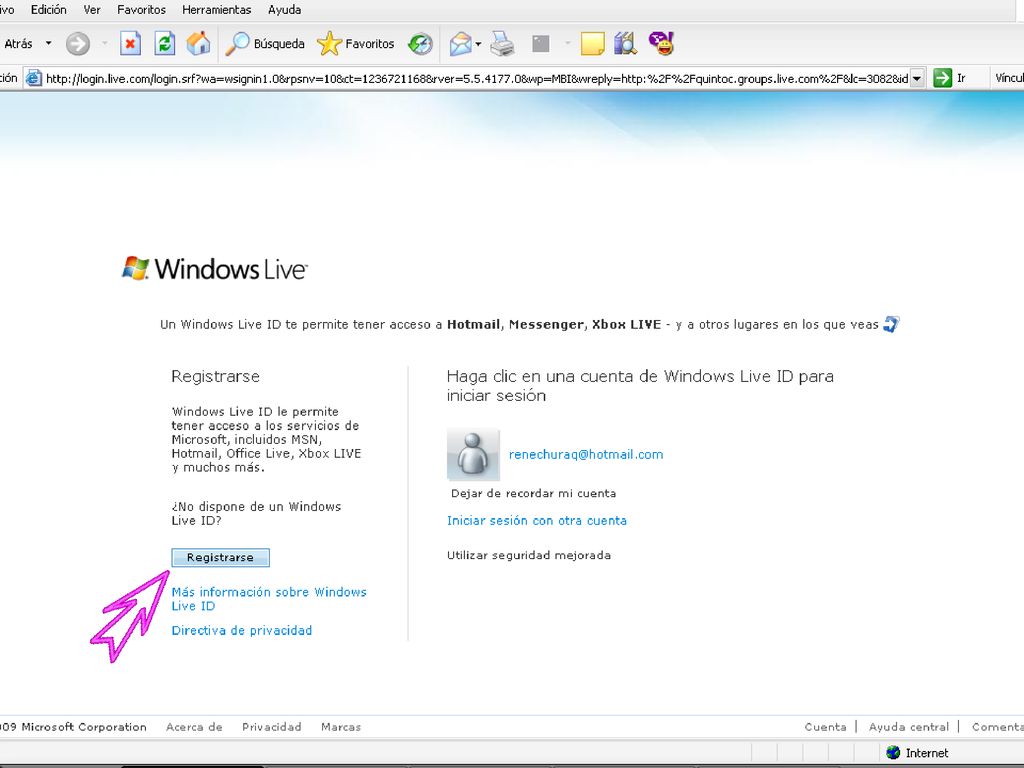Open the Favoritos star button
Screen dimensions: 1024x768
[x=356, y=44]
